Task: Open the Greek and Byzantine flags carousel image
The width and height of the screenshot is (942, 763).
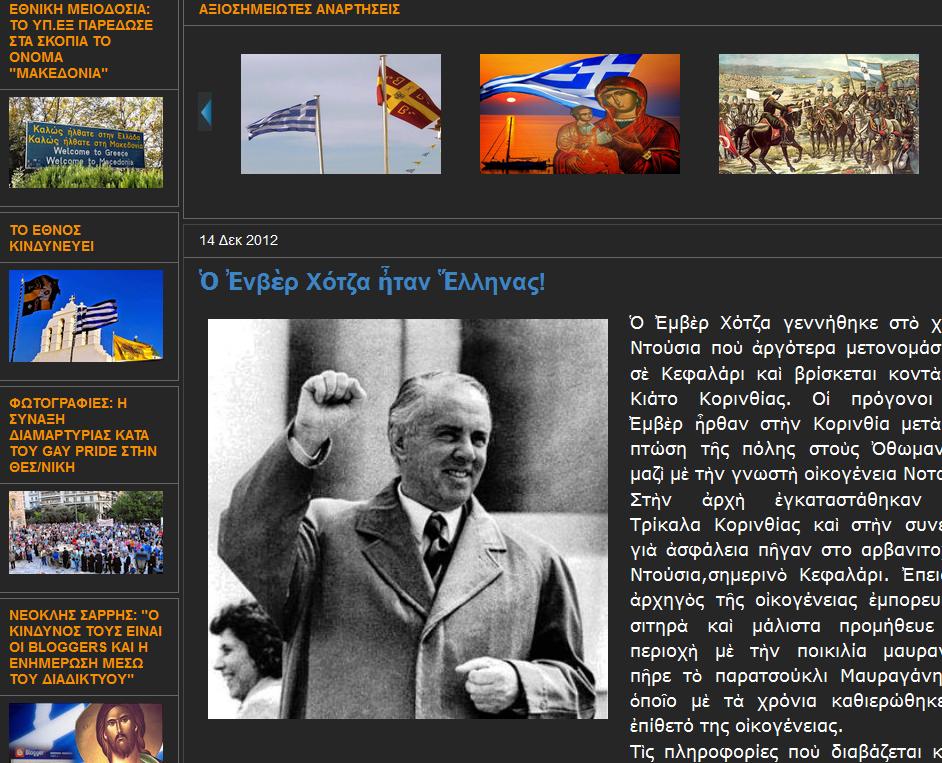Action: click(340, 114)
